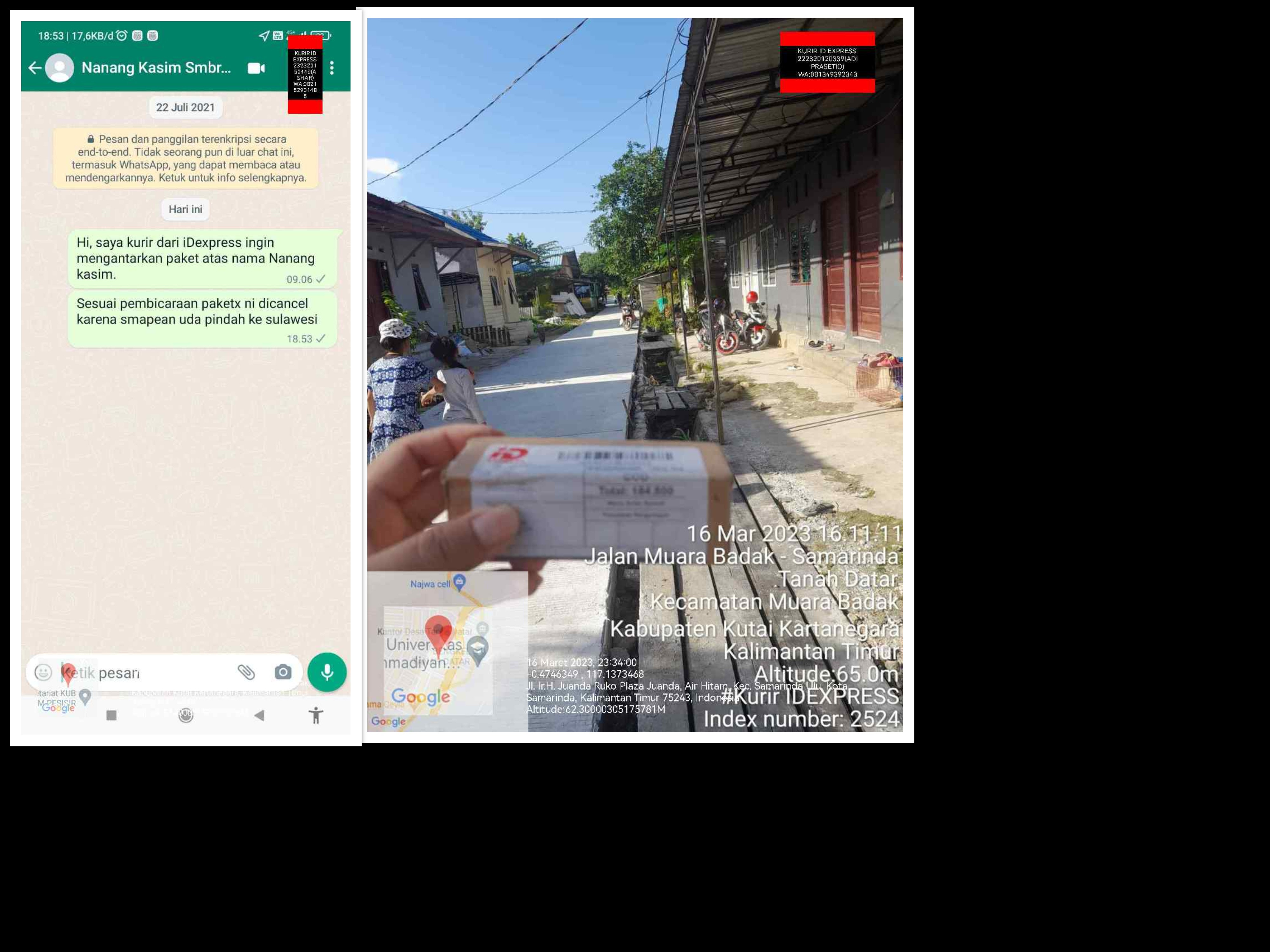
Task: Tap the end-to-end encryption info notice
Action: point(185,158)
